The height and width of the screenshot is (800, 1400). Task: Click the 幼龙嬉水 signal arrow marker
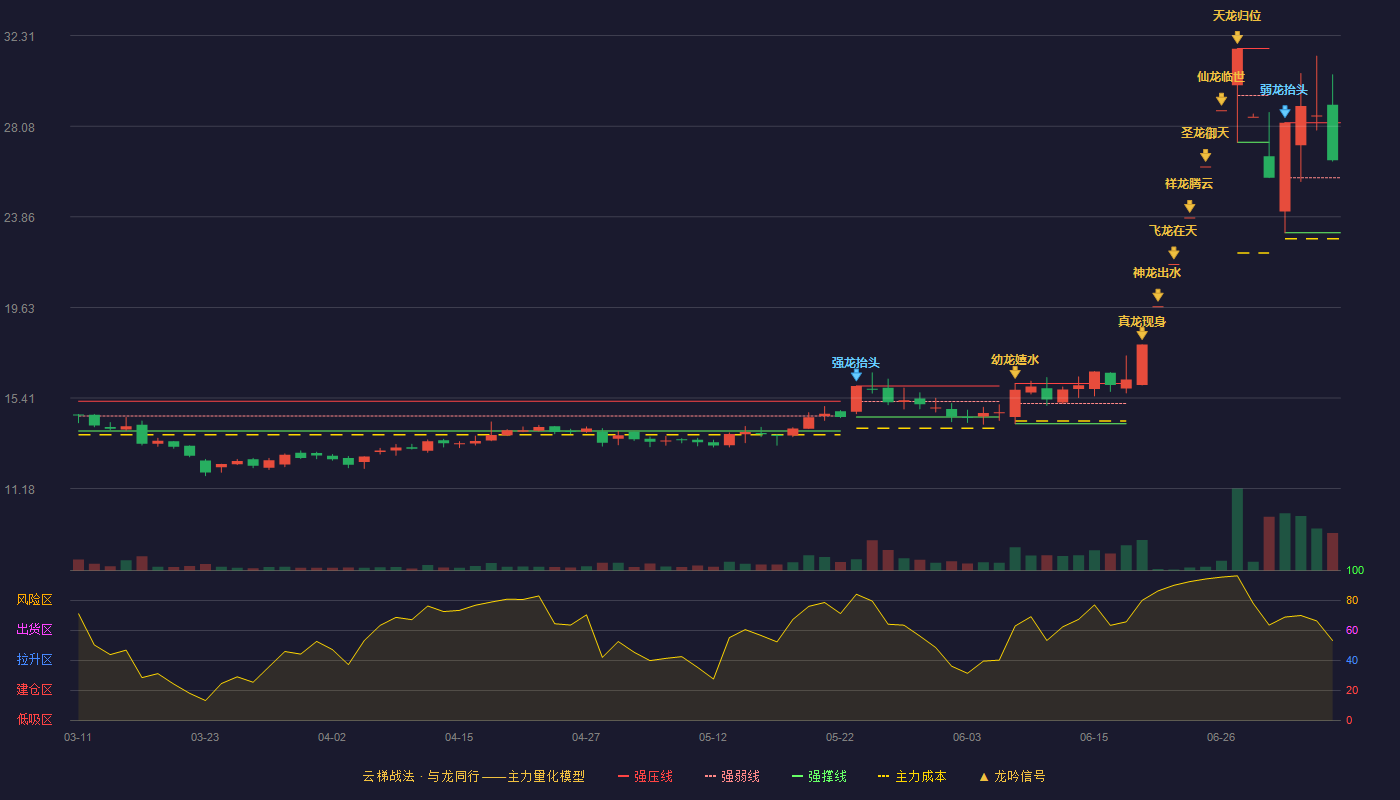1015,372
